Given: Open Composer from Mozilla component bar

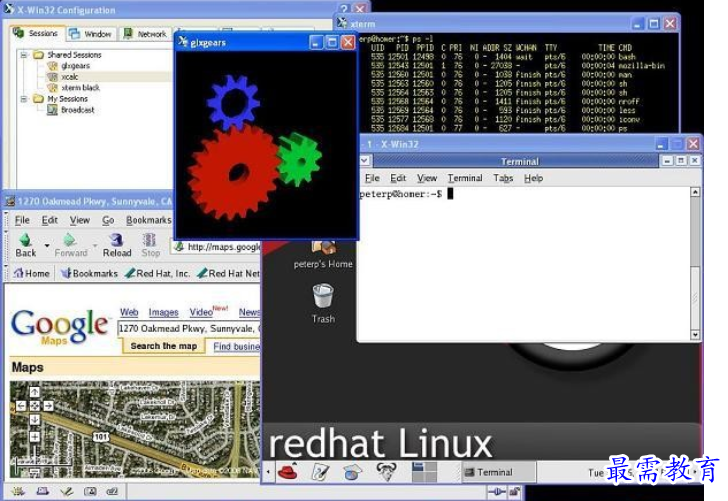Looking at the screenshot, I should [67, 491].
